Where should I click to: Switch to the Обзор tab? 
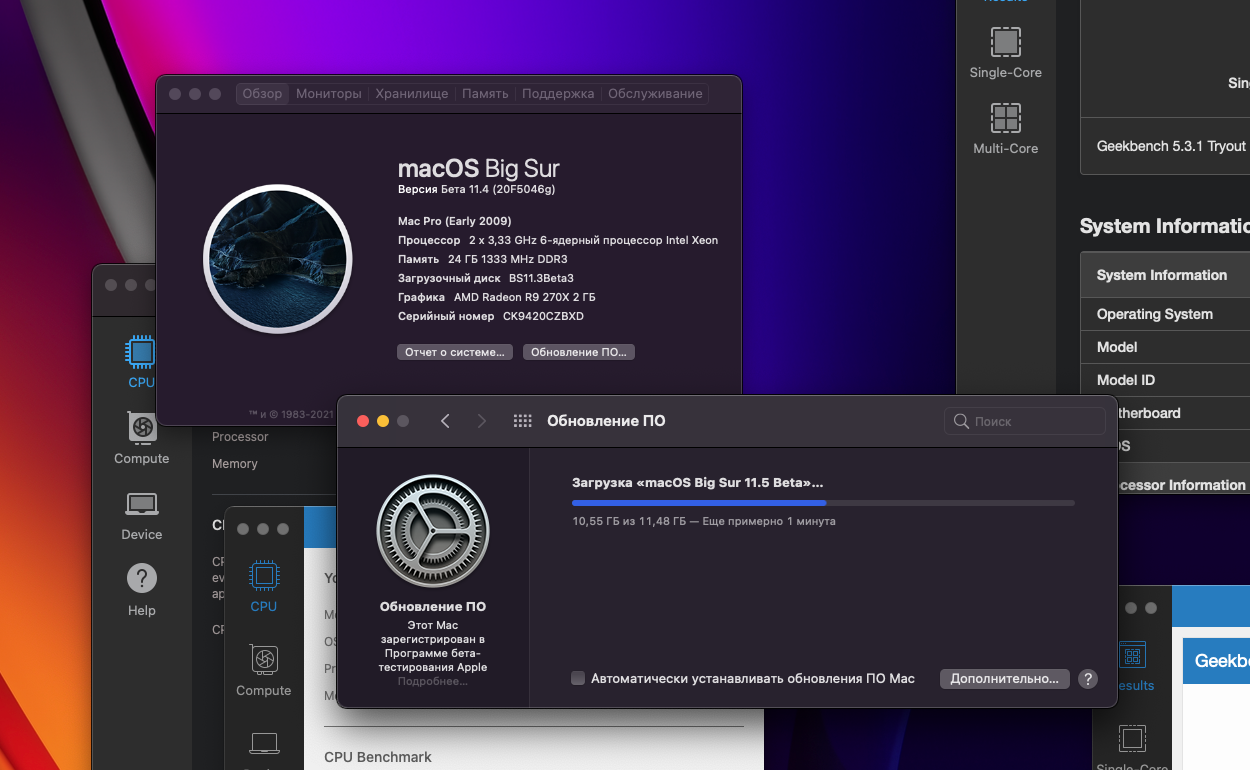(x=262, y=94)
